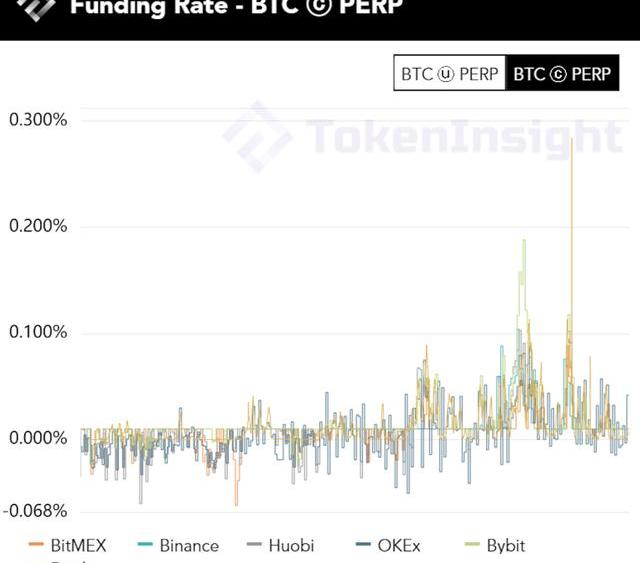This screenshot has width=640, height=563.
Task: Click the Binance label in the legend
Action: (x=189, y=545)
